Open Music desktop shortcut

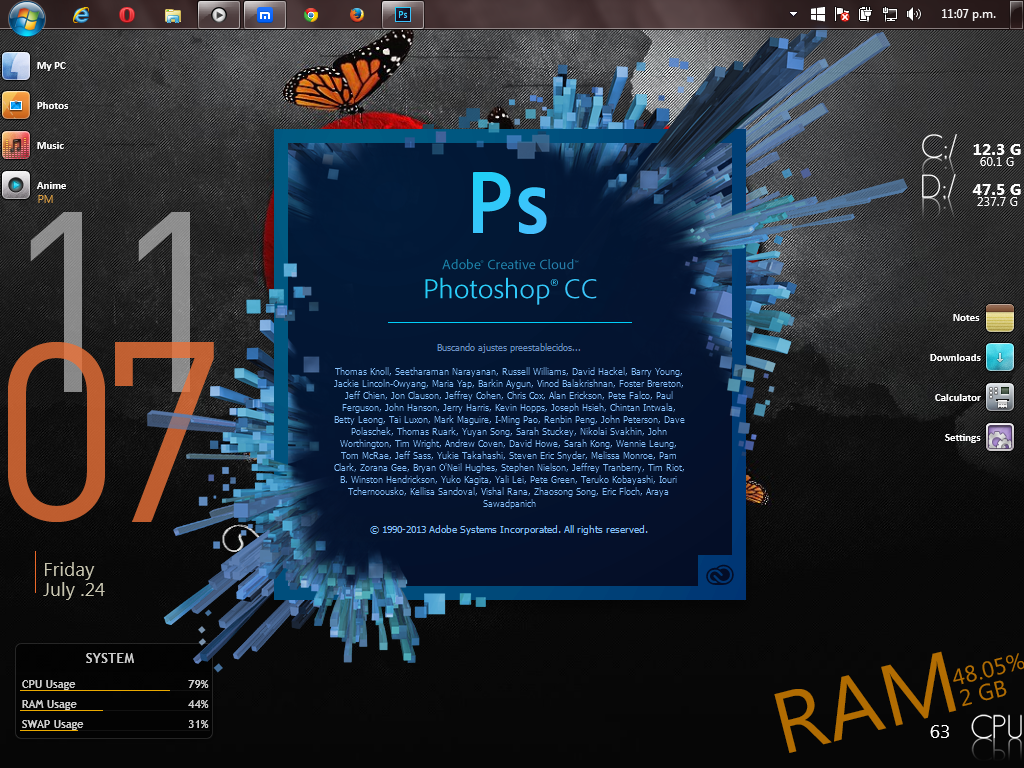click(x=33, y=145)
